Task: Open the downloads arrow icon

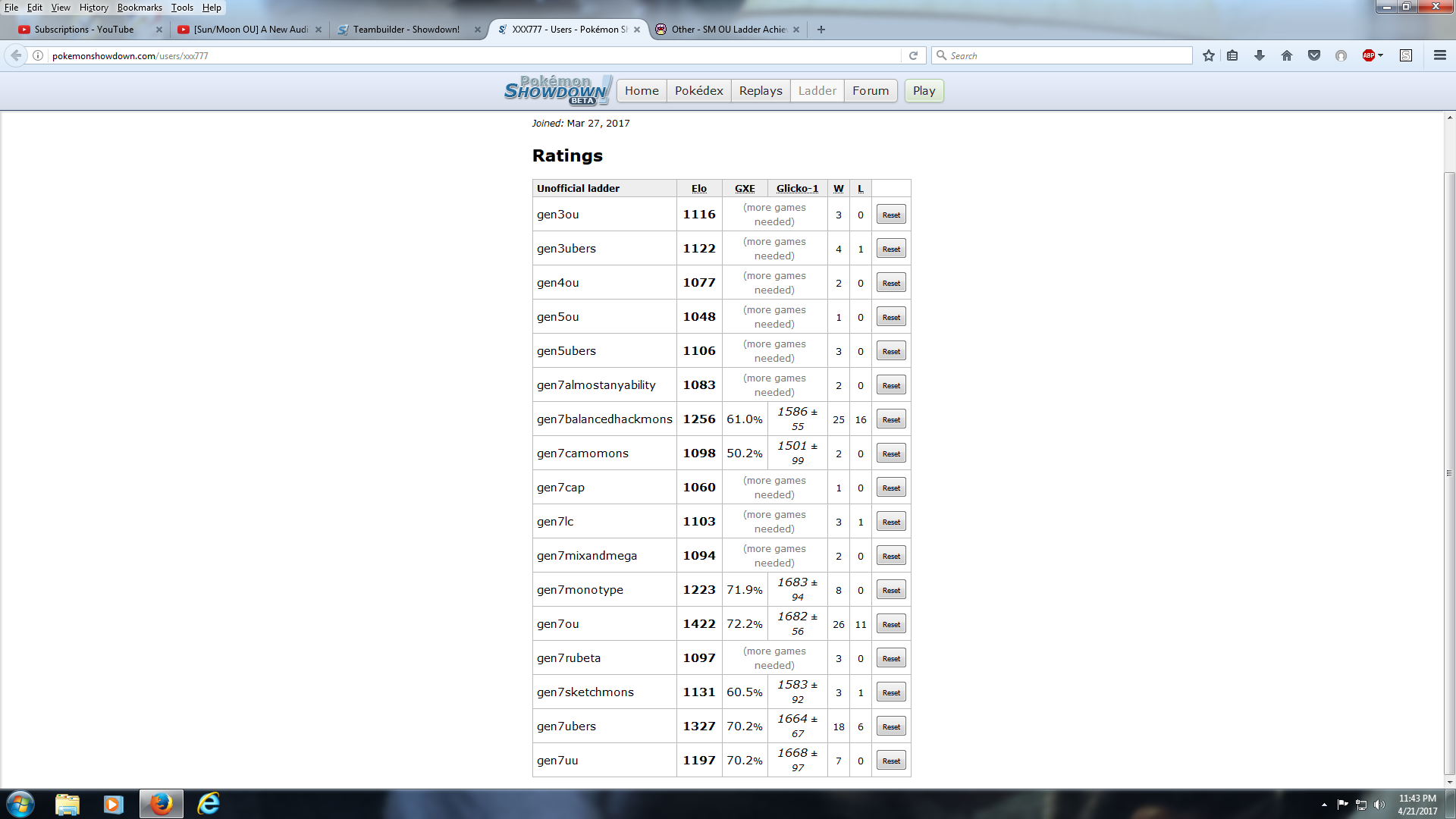Action: click(1260, 55)
